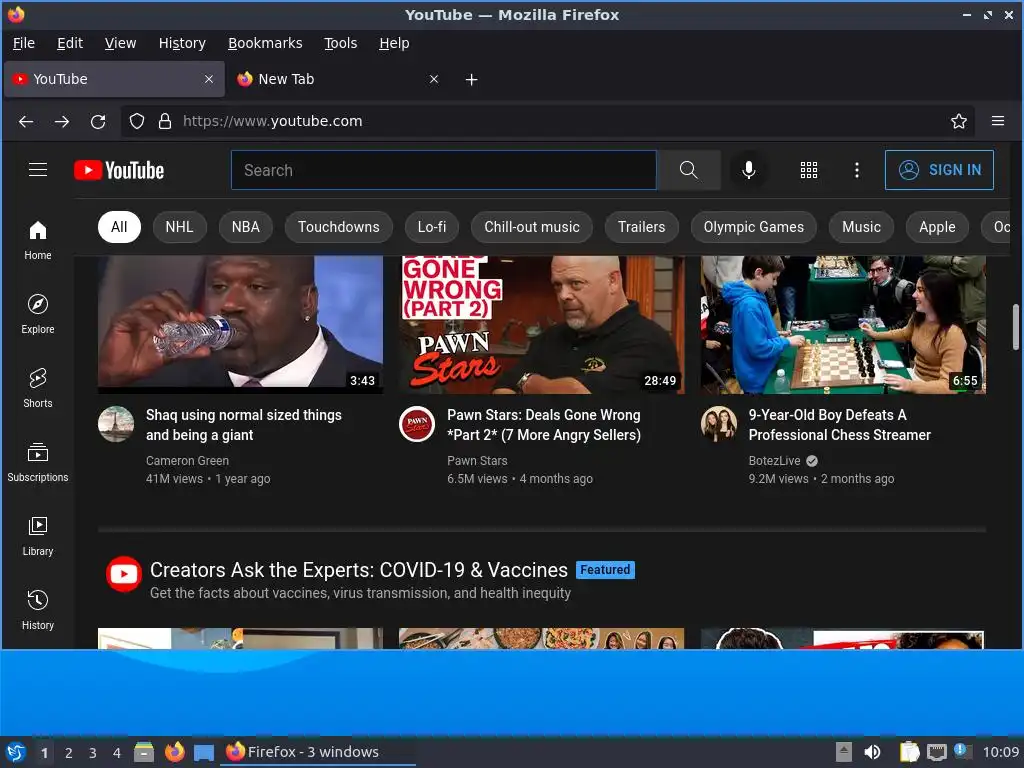Select the Chill-out music filter chip
Image resolution: width=1024 pixels, height=768 pixels.
click(x=532, y=227)
